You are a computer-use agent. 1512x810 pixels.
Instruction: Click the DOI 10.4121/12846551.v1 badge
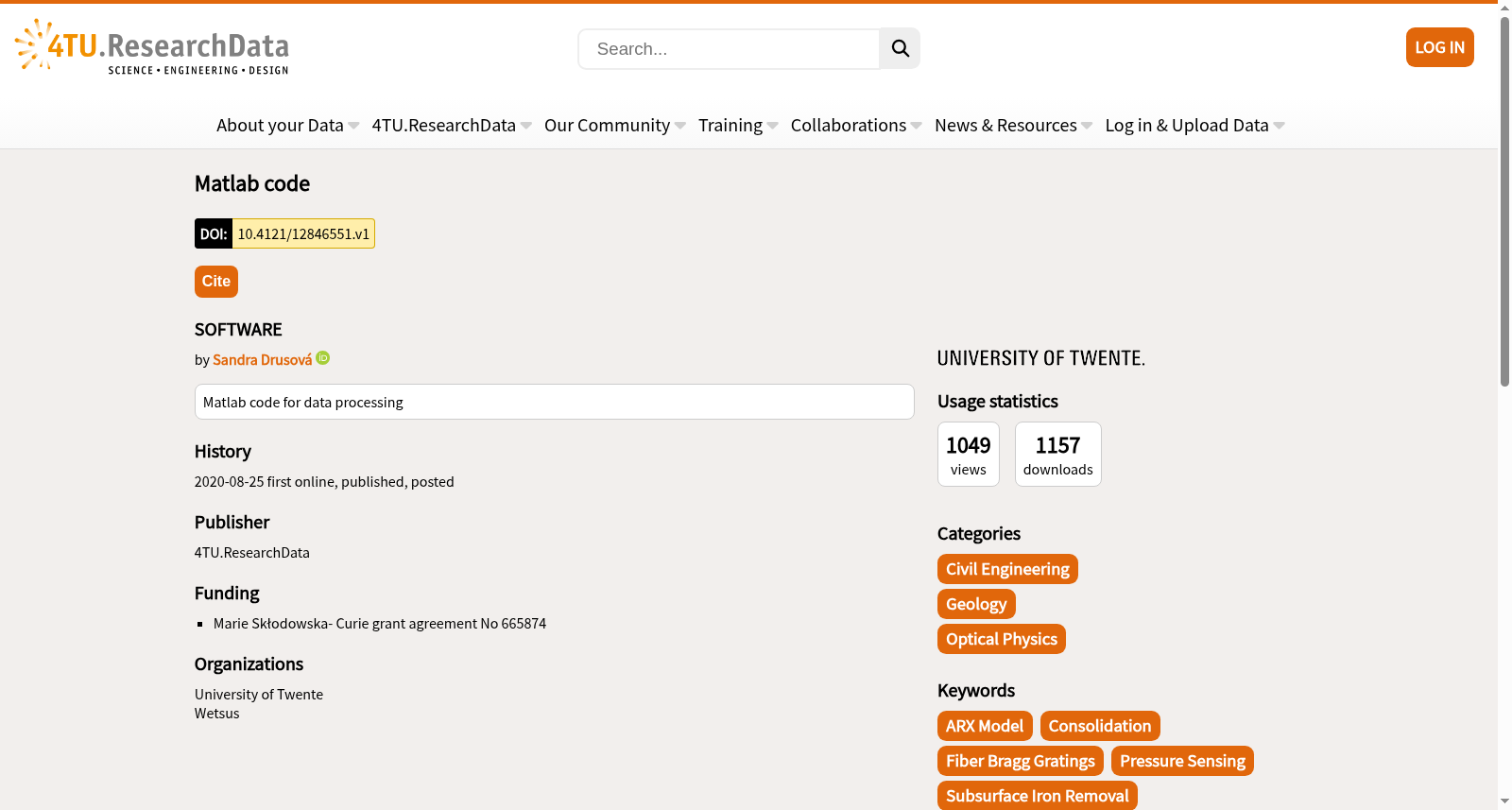point(284,233)
